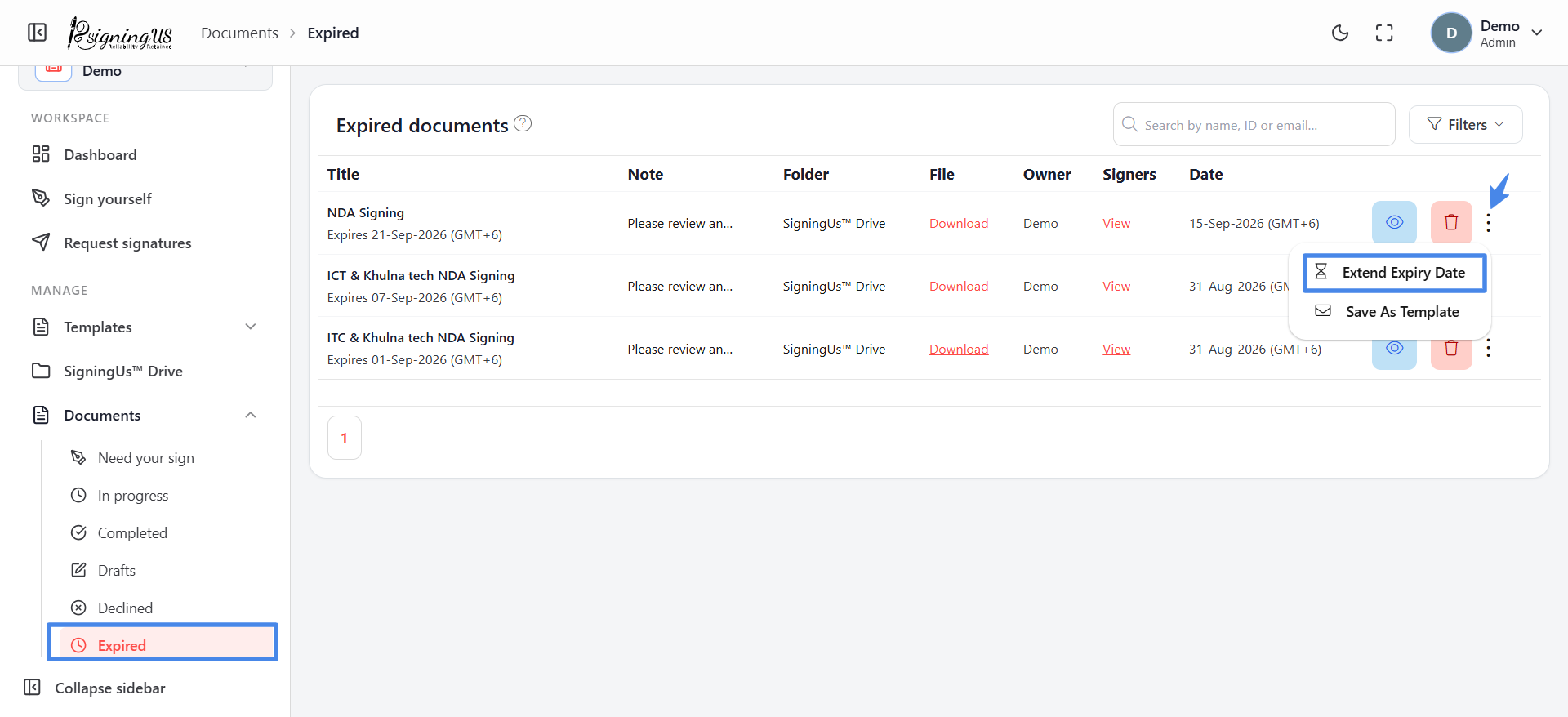
Task: Click the sidebar toggle icon beside the logo
Action: [38, 33]
